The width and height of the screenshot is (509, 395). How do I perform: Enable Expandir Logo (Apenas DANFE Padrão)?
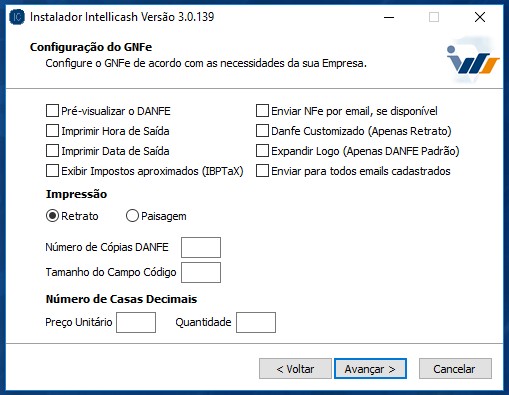point(262,151)
